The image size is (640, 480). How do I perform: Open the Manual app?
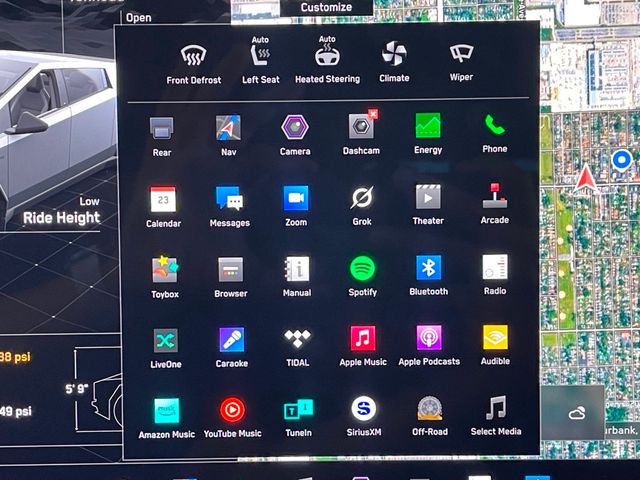coord(297,276)
